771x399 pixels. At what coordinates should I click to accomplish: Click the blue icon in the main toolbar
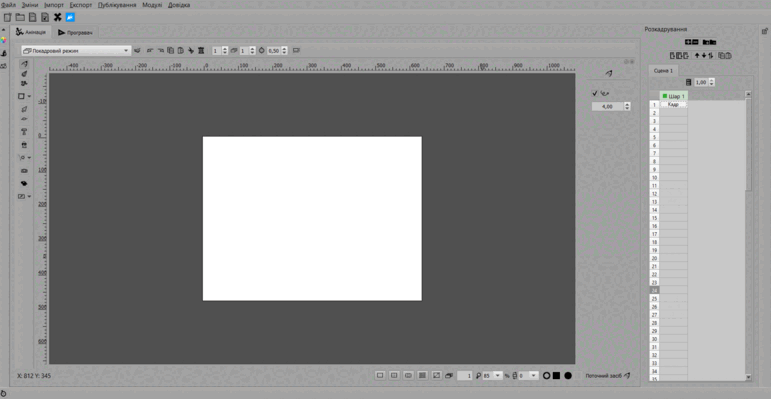click(x=70, y=17)
